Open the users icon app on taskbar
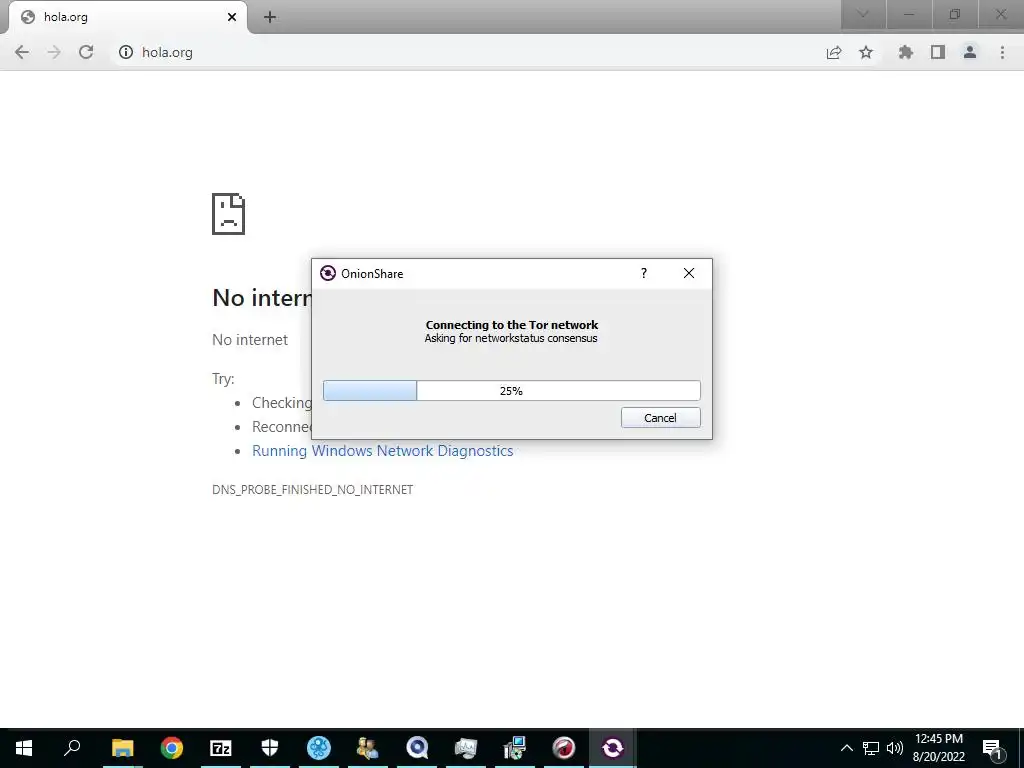 coord(368,748)
